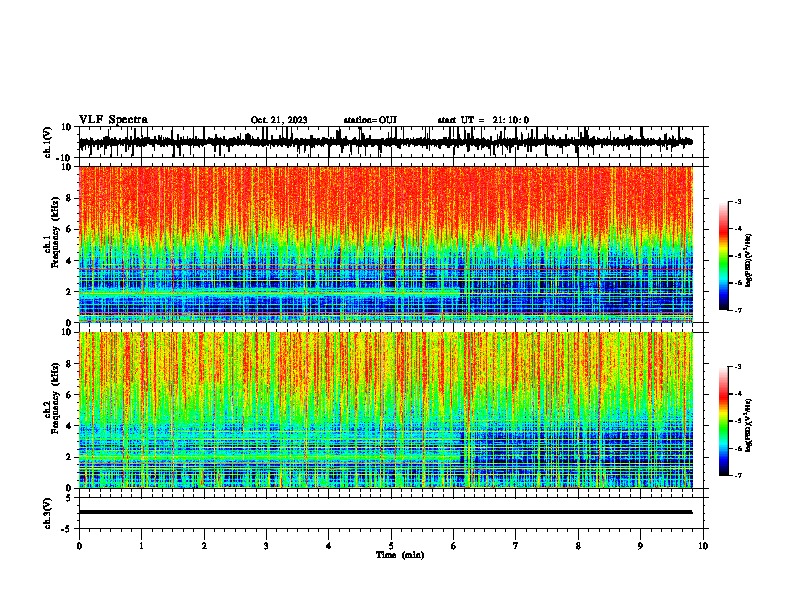792x612 pixels.
Task: Click the ch.1 color bar log(PSD) unit label
Action: (x=749, y=260)
